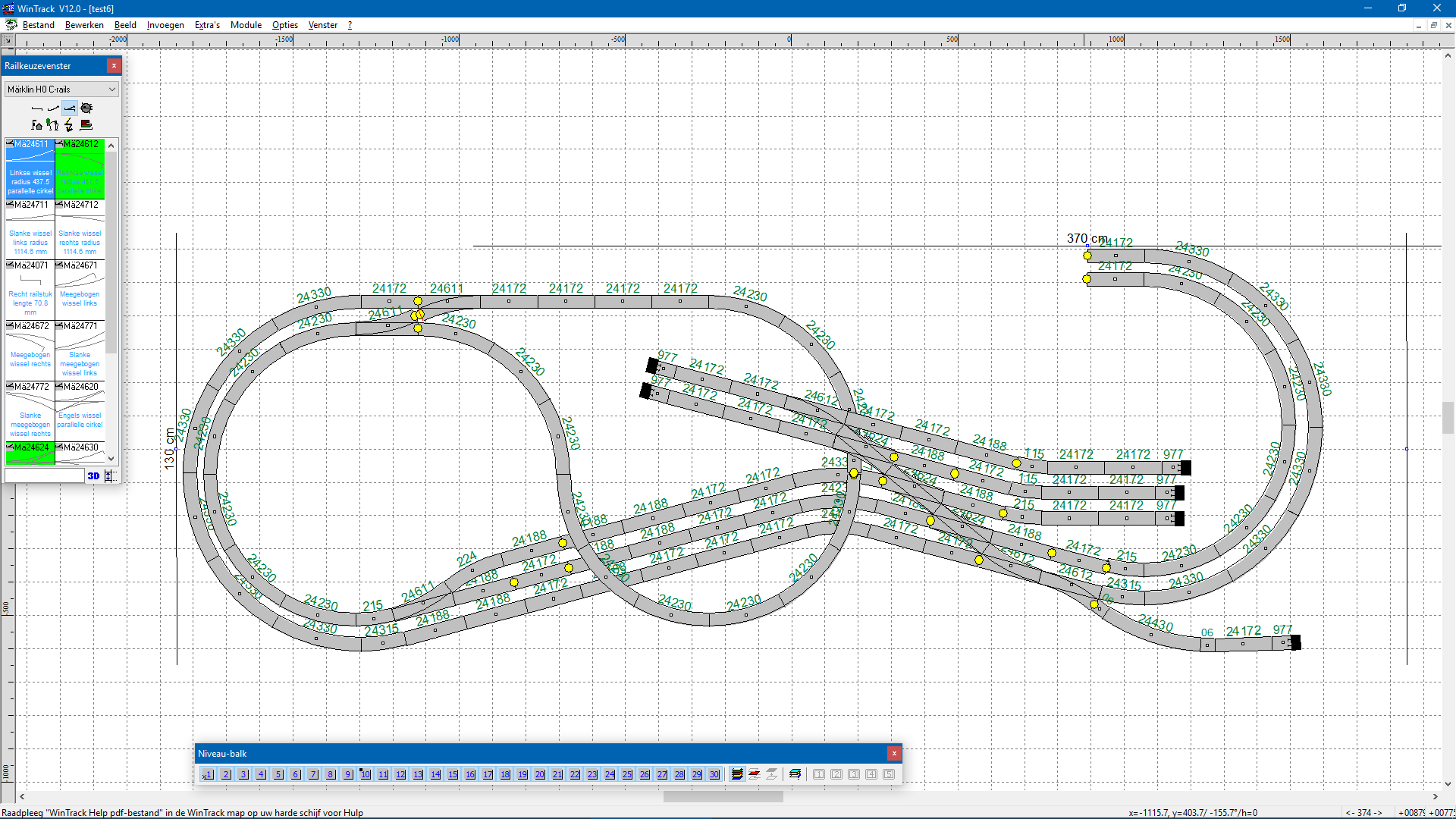Click vertical scrollbar thumb of canvas

[x=1448, y=417]
